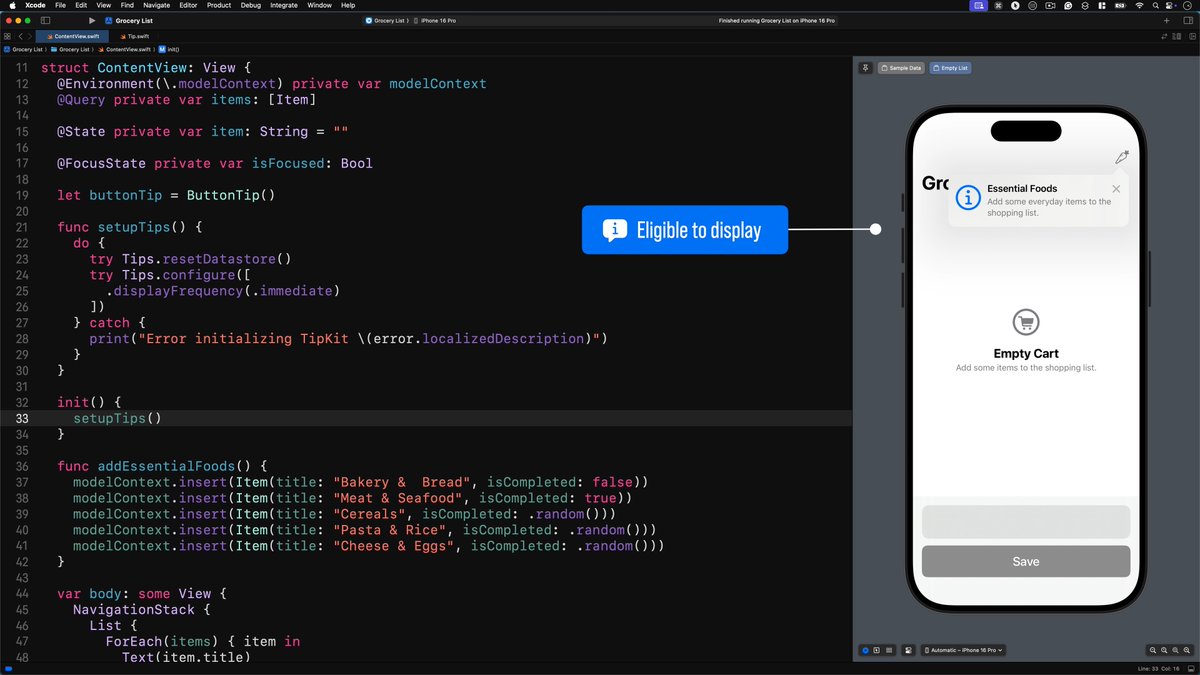Open Automatic – iPhone 16 Pro device dropdown
Screen dimensions: 1200x675
[963, 650]
